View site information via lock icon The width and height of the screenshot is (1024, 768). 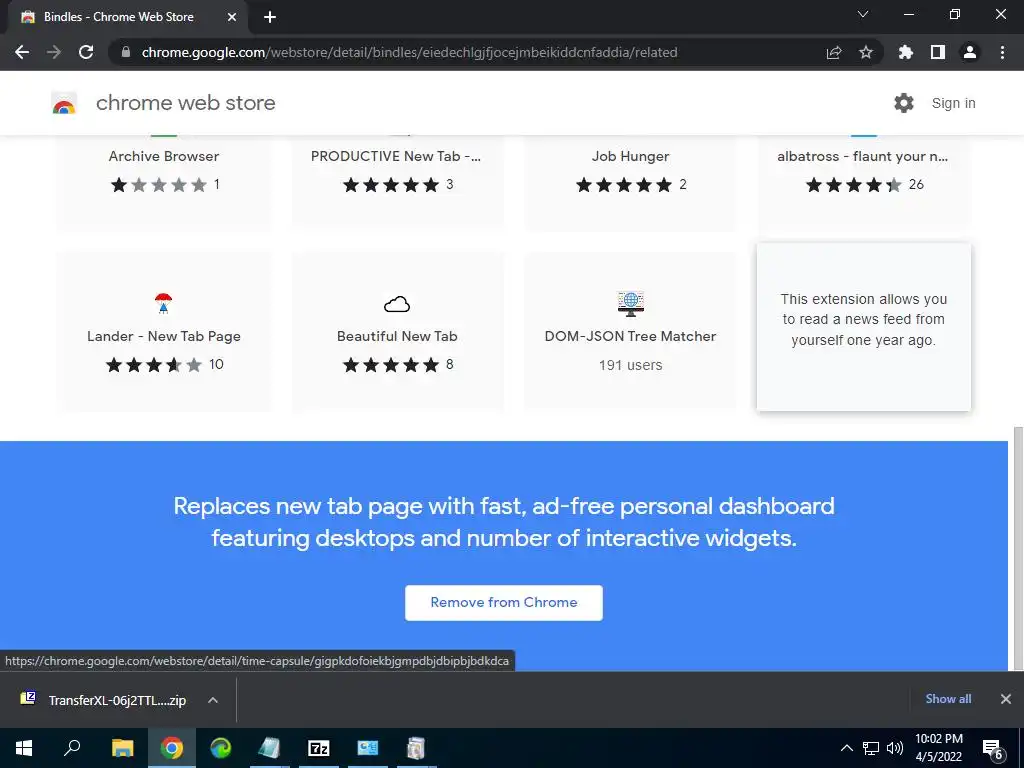click(126, 52)
